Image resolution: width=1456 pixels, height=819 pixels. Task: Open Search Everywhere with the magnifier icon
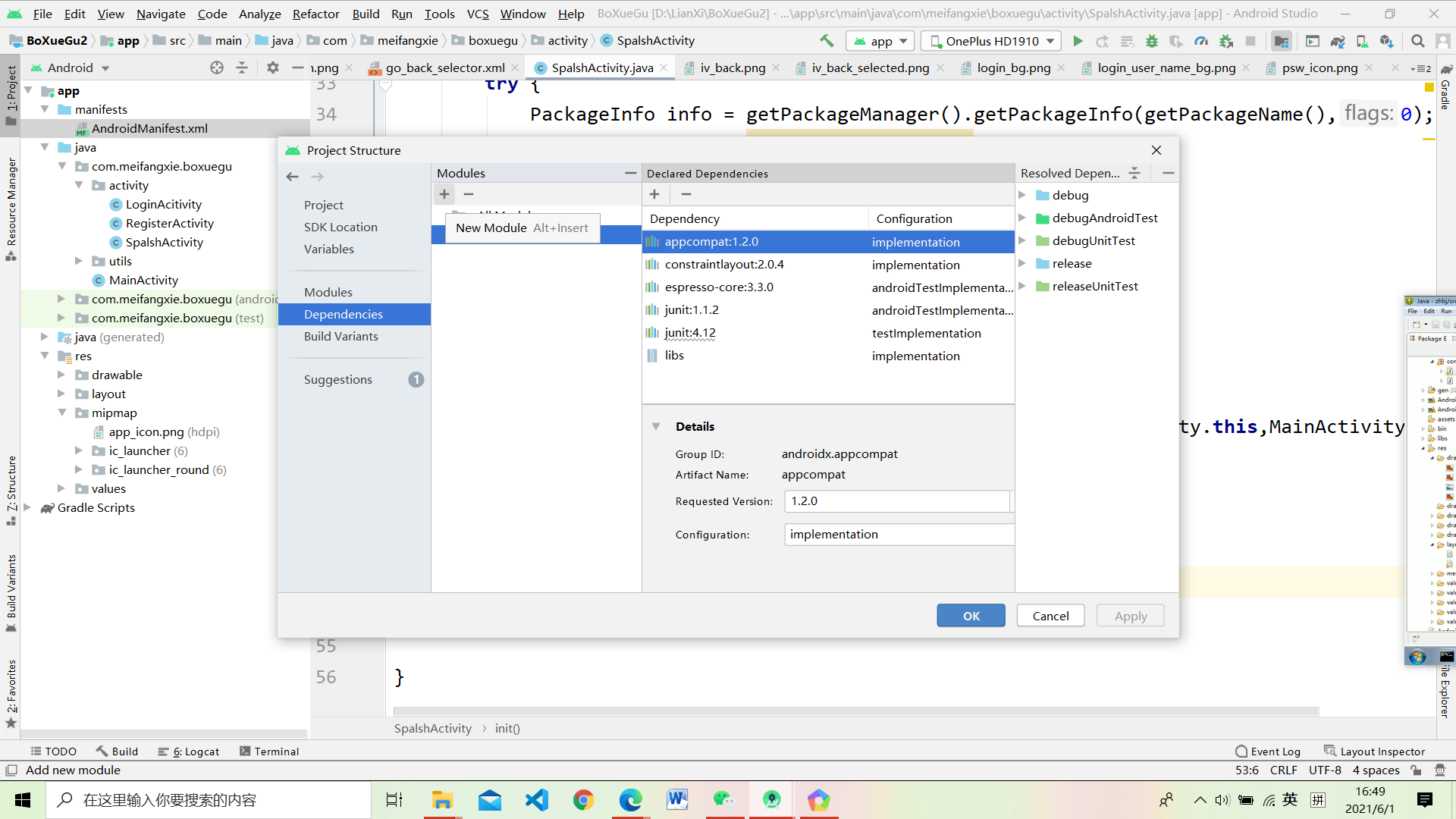(x=1417, y=41)
